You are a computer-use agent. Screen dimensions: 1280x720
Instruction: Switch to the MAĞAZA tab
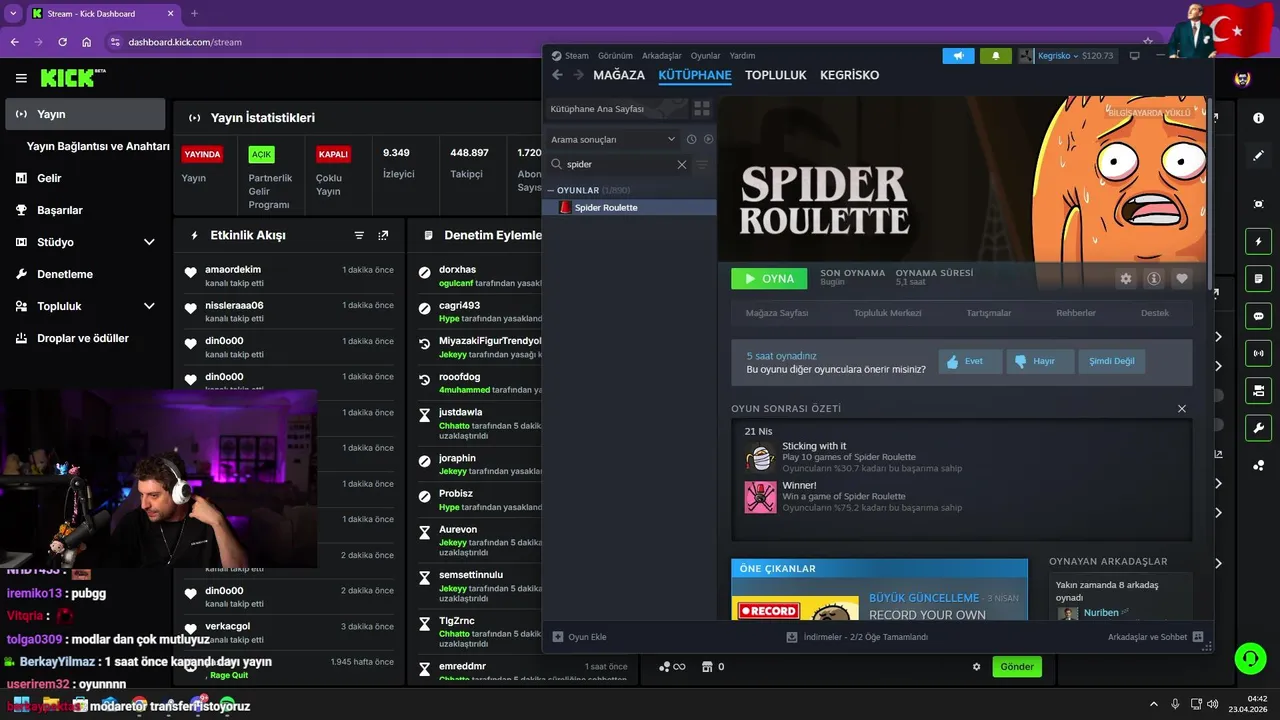point(619,75)
